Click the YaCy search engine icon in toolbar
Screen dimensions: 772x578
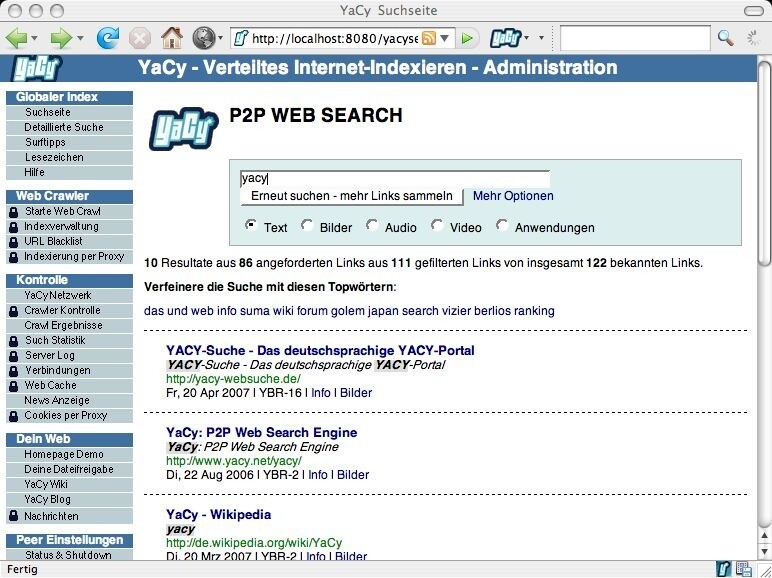click(505, 38)
